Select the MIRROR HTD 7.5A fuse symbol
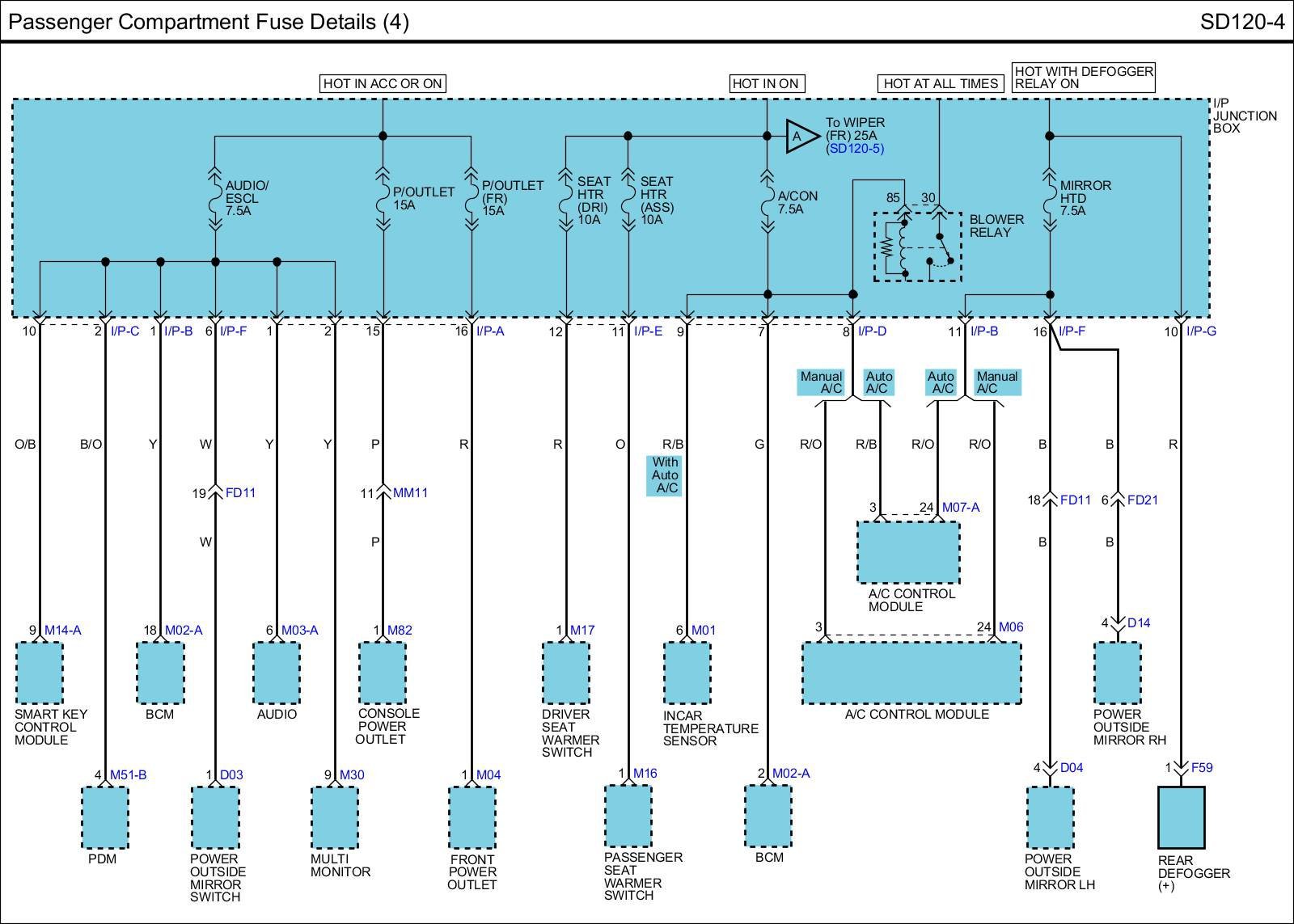 tap(1049, 200)
